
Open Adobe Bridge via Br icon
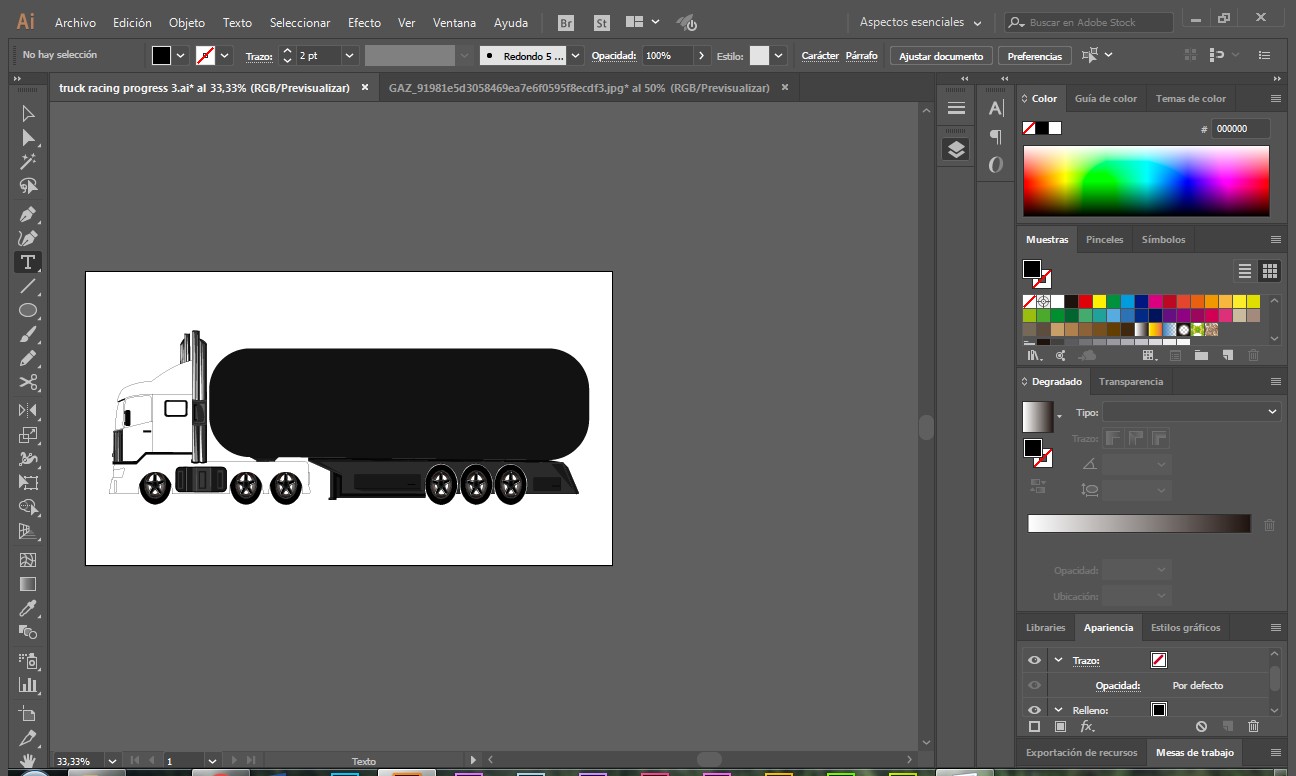(566, 22)
